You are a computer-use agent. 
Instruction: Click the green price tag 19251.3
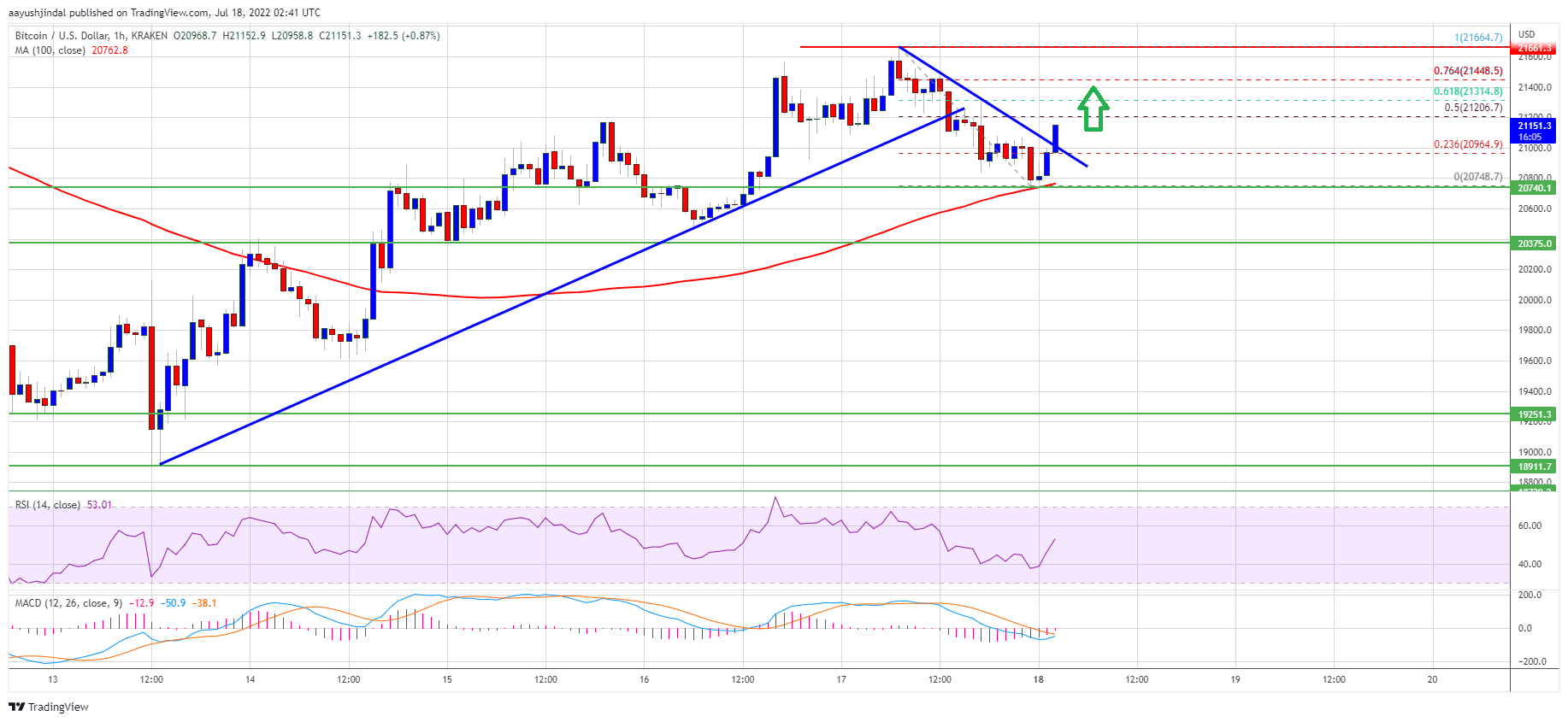pos(1535,414)
